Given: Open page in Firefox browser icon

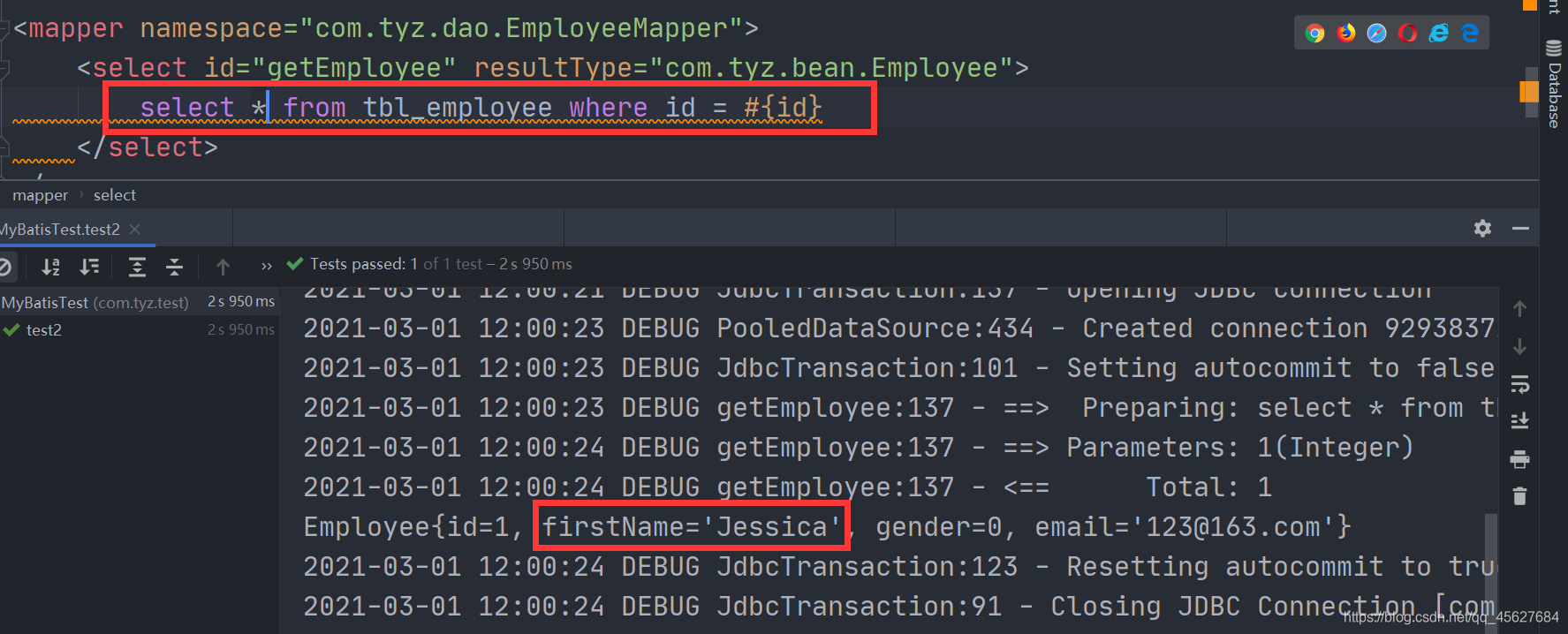Looking at the screenshot, I should click(1346, 34).
